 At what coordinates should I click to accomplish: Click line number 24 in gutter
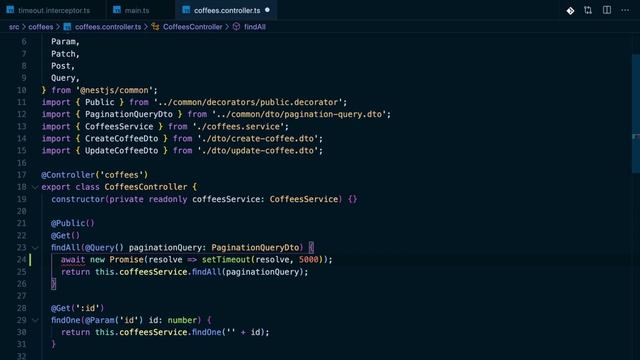(x=21, y=260)
